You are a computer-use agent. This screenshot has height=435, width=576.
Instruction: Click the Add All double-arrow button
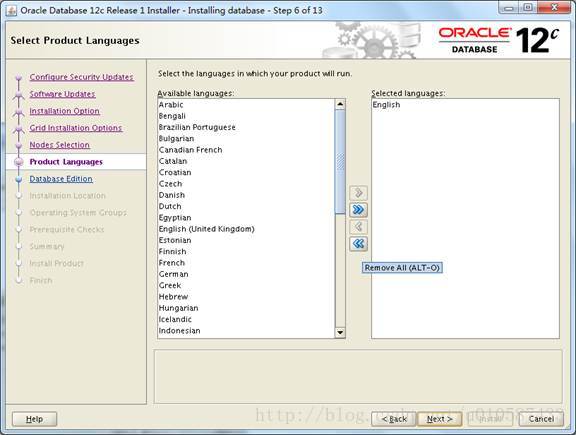[x=359, y=210]
